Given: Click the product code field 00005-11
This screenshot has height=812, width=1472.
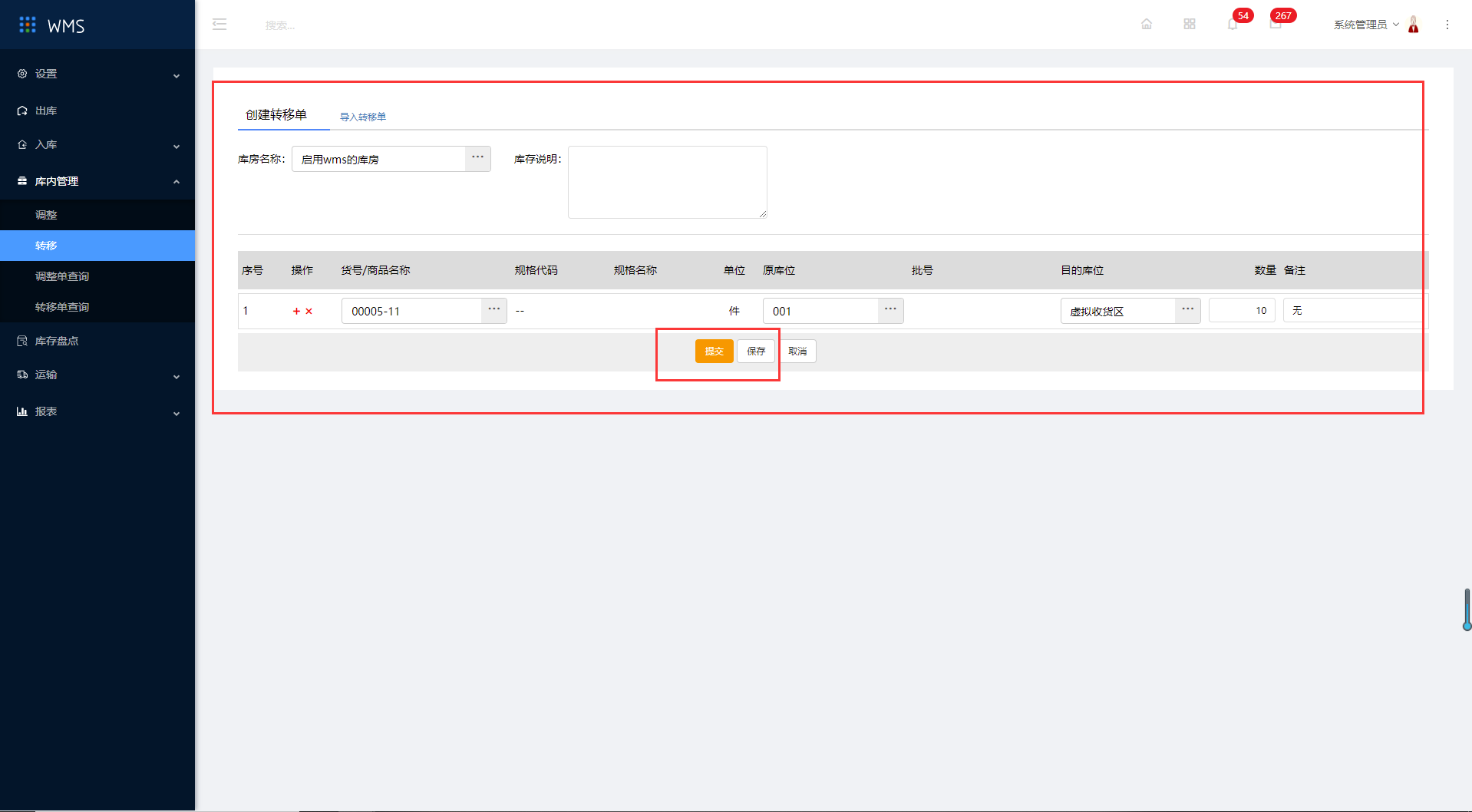Looking at the screenshot, I should [411, 311].
